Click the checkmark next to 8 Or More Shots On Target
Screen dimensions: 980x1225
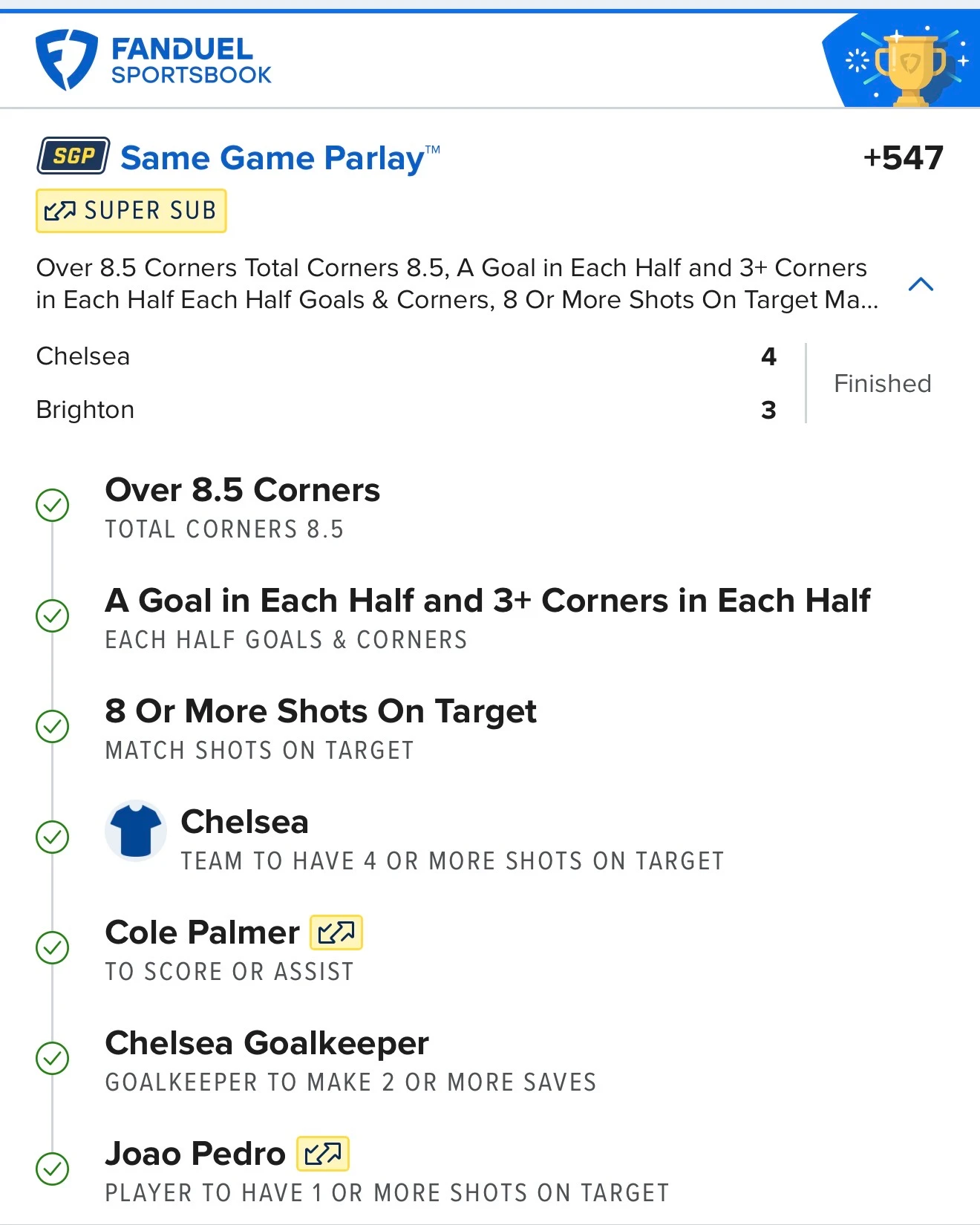point(53,726)
